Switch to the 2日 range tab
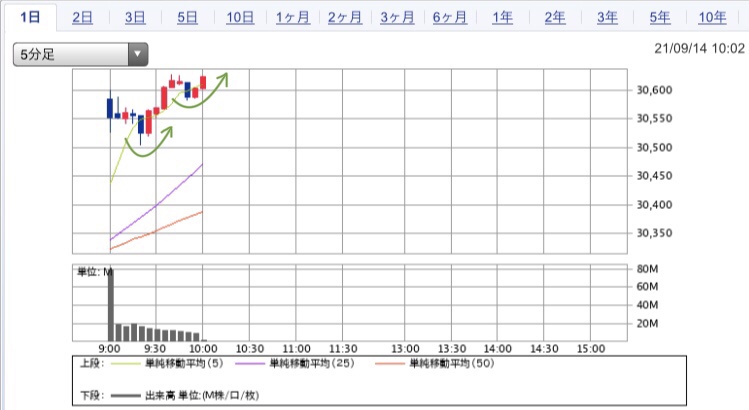This screenshot has height=410, width=749. click(83, 17)
